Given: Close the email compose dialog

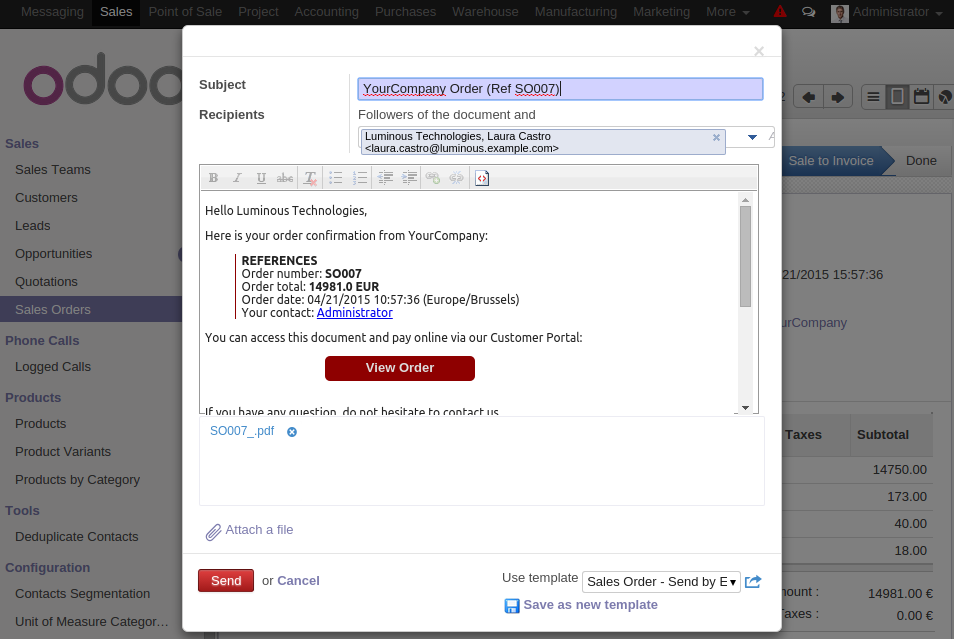Looking at the screenshot, I should pos(759,51).
